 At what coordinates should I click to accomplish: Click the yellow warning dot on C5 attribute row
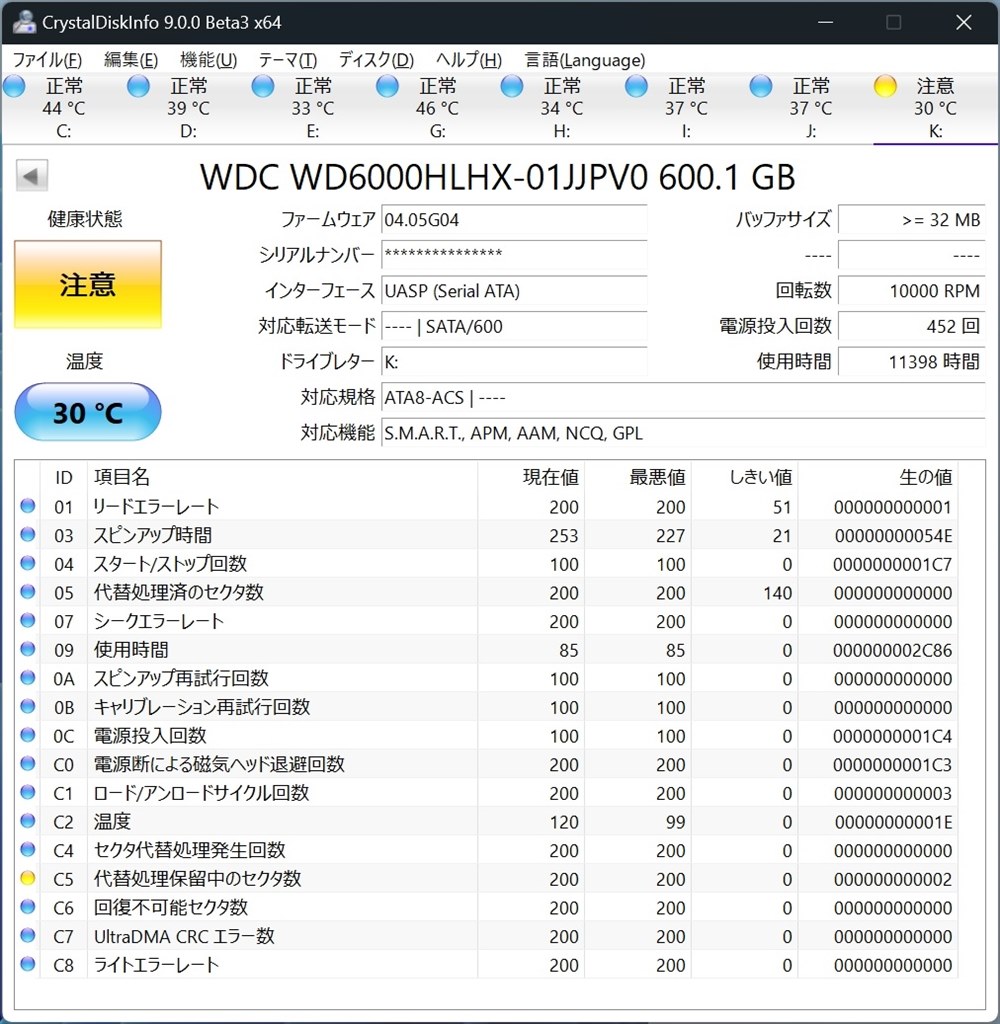coord(27,879)
